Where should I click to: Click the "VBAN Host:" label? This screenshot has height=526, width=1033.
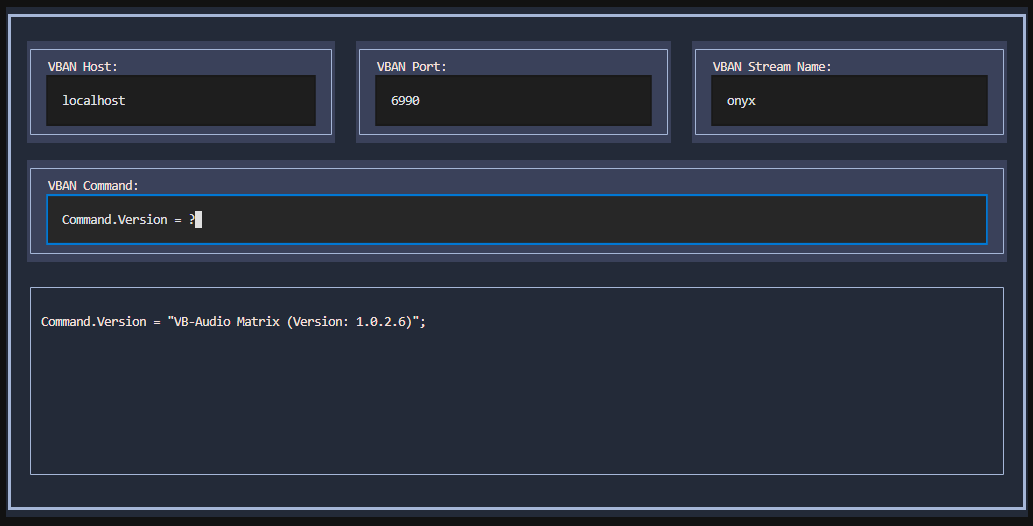tap(83, 66)
